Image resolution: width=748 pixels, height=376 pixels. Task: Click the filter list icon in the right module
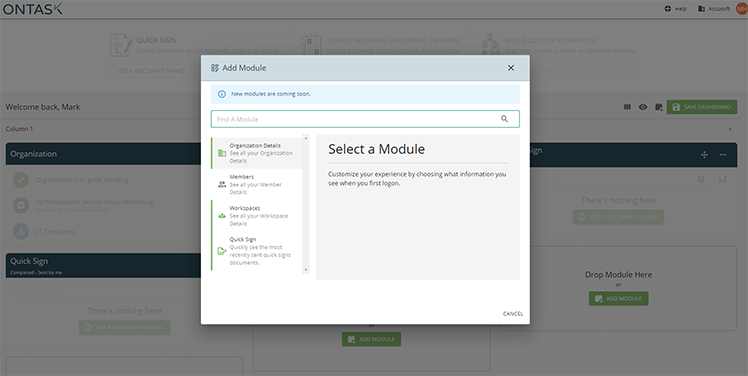(701, 179)
